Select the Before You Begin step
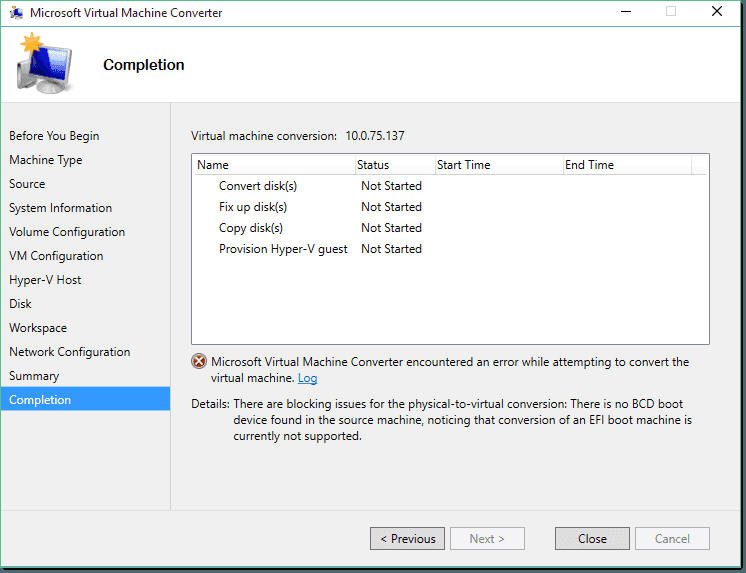Image resolution: width=746 pixels, height=573 pixels. click(x=54, y=136)
